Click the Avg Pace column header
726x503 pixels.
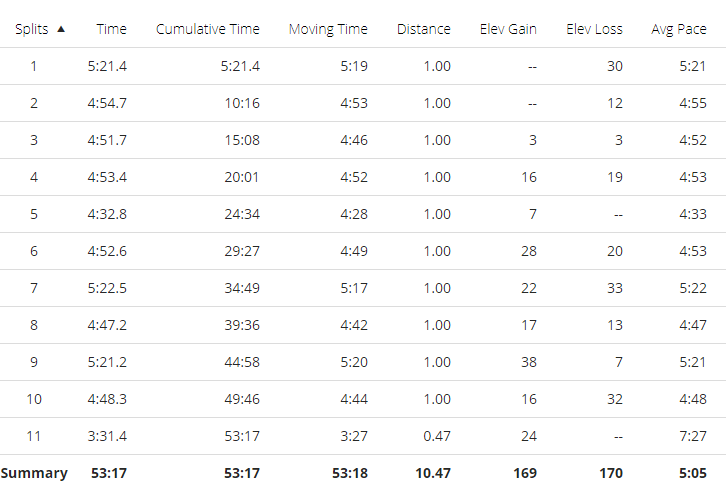coord(679,29)
